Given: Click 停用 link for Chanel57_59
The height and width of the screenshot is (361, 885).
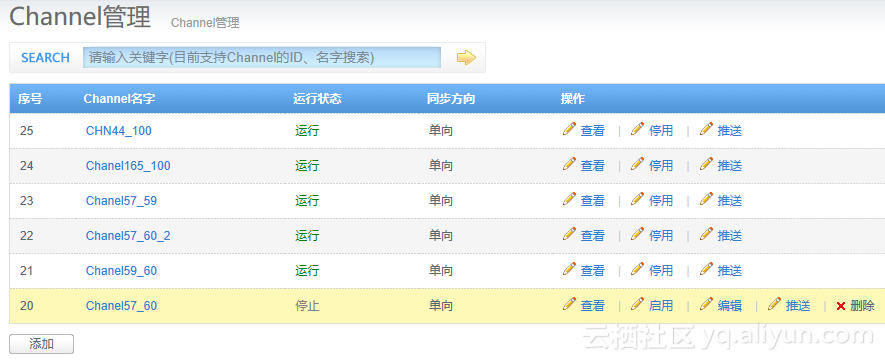Looking at the screenshot, I should click(661, 201).
